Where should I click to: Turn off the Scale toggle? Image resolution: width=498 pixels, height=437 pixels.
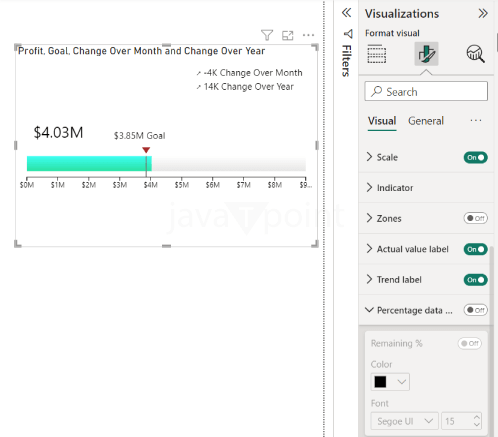[475, 157]
